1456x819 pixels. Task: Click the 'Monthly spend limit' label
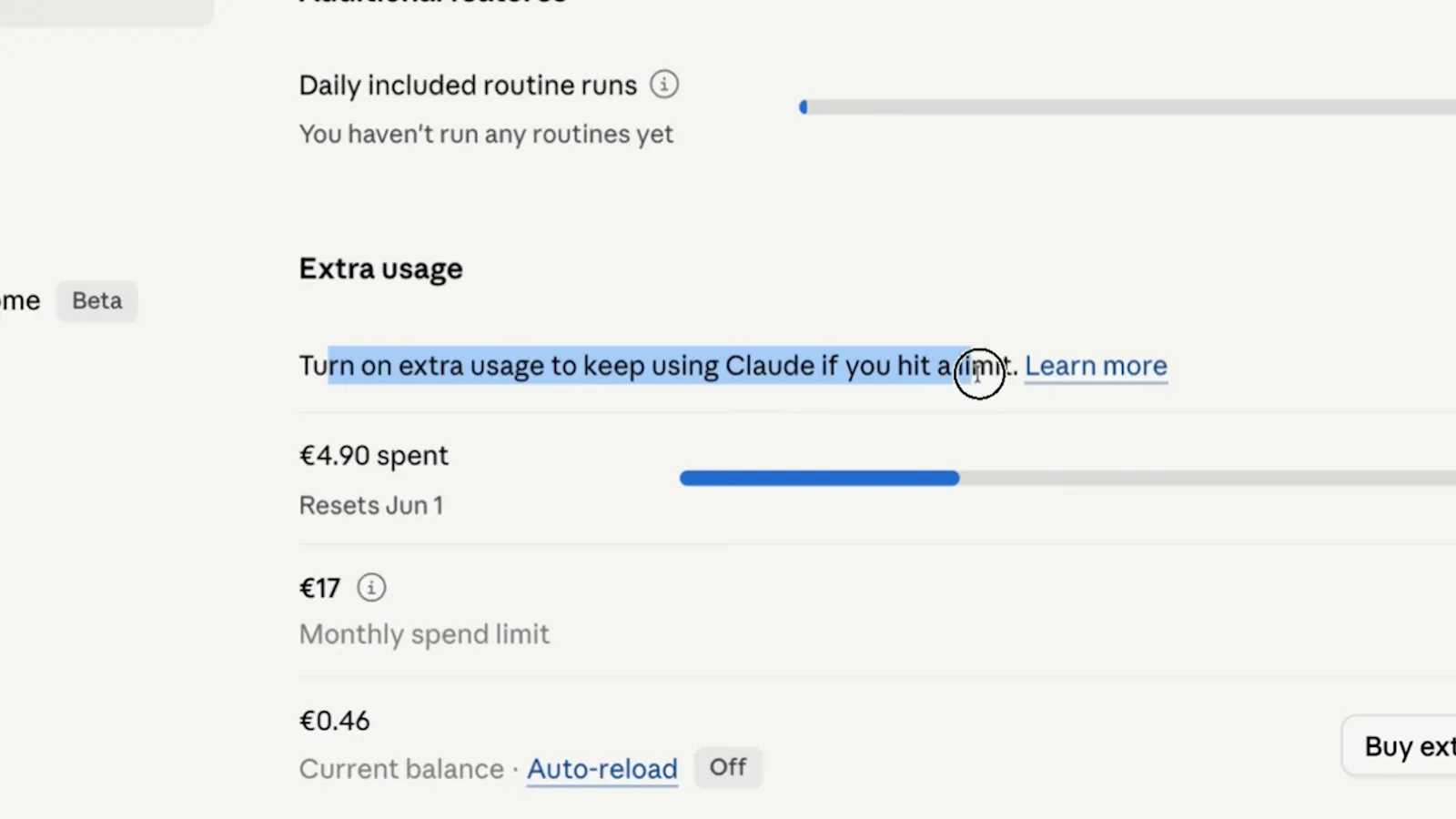(x=424, y=634)
